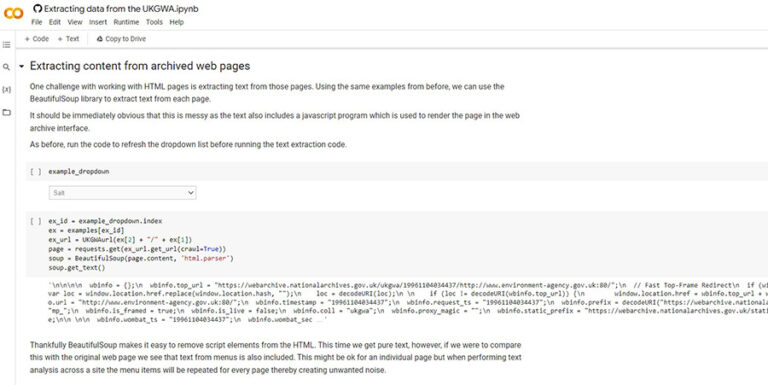This screenshot has width=768, height=385.
Task: Click the 'page = requests.get' code line
Action: pyautogui.click(x=137, y=249)
